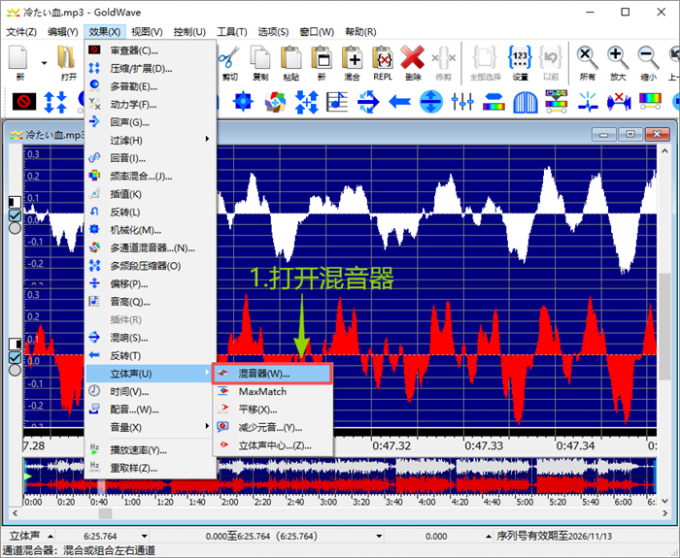Screen dimensions: 680x558
Task: Click the New (新) file icon
Action: coord(20,58)
